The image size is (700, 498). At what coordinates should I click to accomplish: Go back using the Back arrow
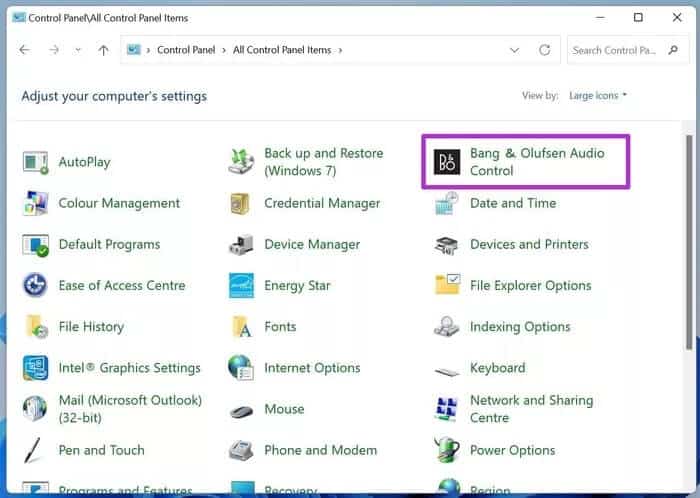coord(25,50)
